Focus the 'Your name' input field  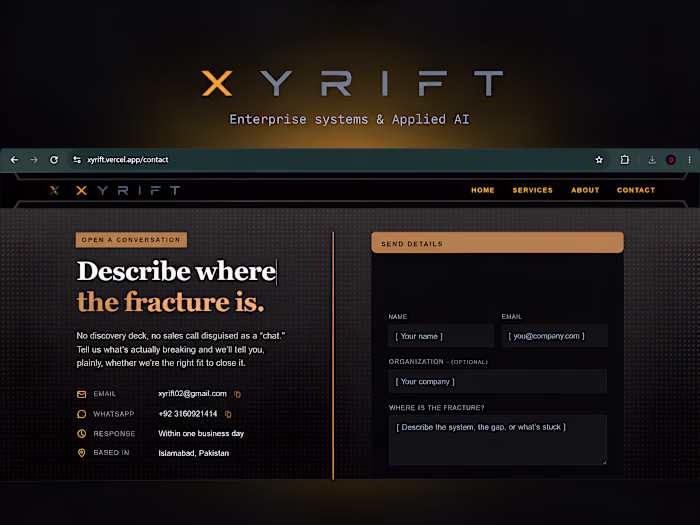click(441, 336)
